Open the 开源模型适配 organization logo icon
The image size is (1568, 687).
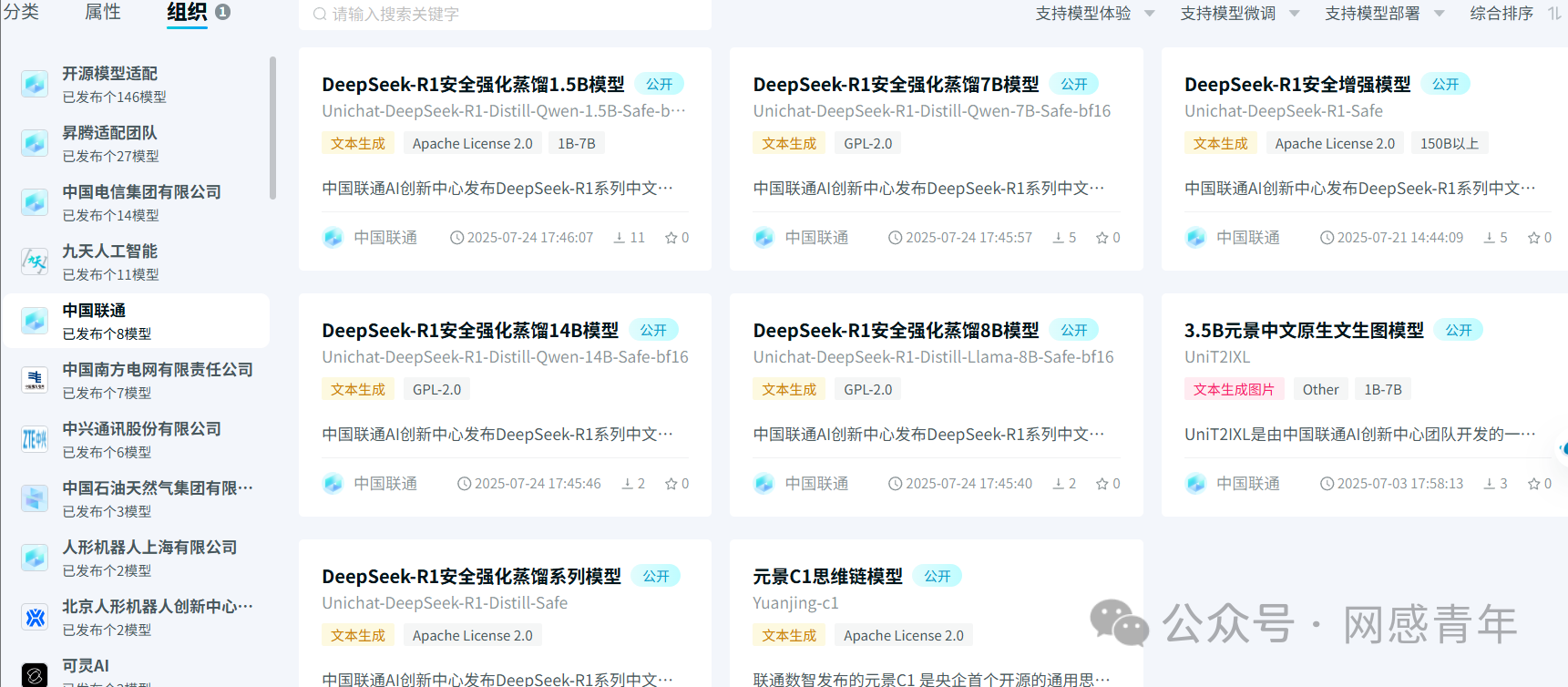[35, 84]
